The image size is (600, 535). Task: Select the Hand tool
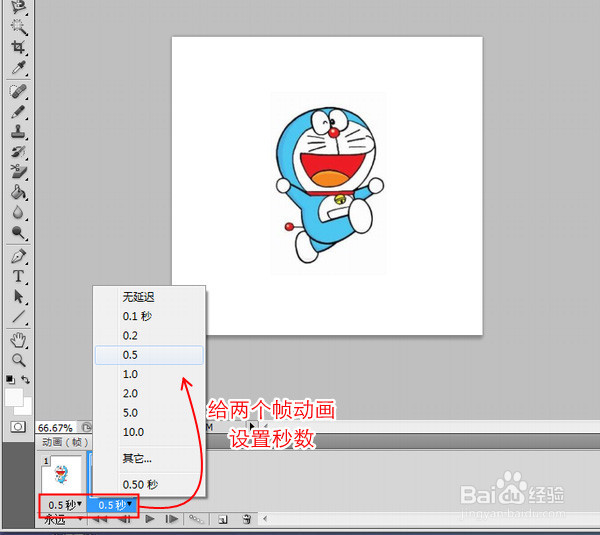coord(18,340)
